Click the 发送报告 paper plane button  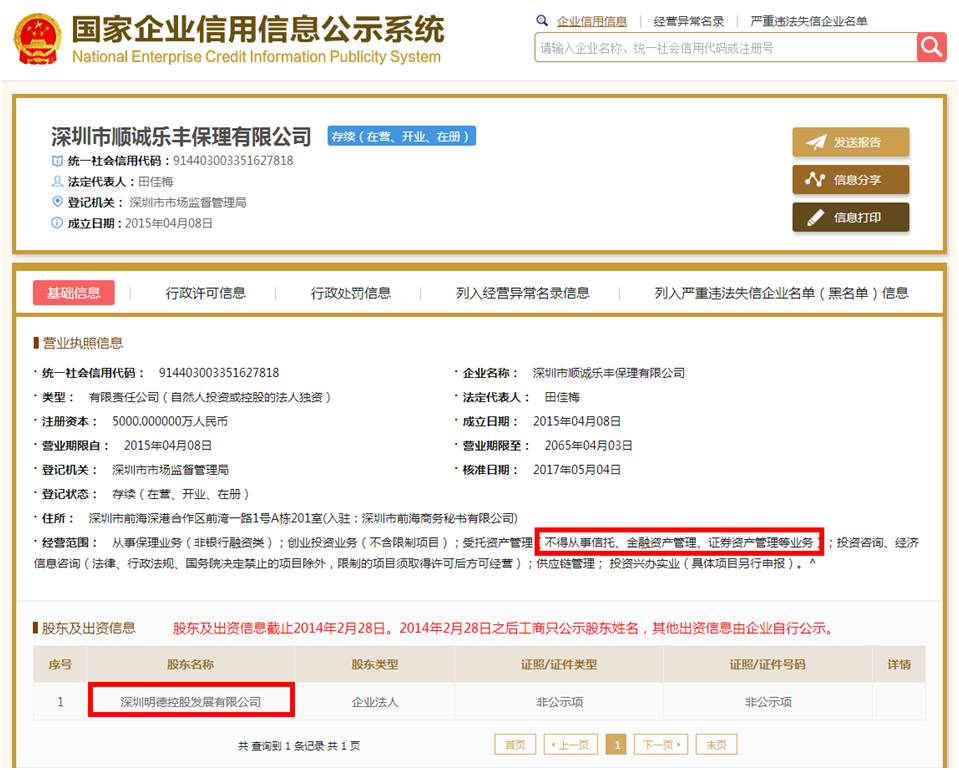tap(850, 142)
